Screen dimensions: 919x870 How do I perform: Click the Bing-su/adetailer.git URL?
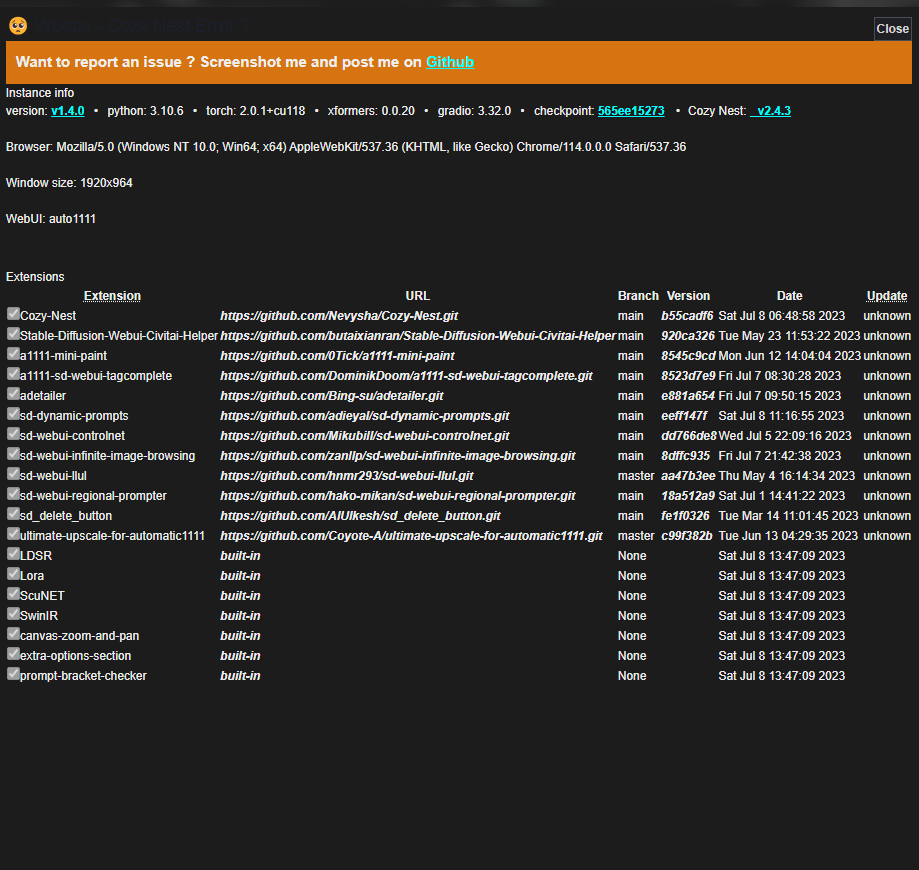(x=332, y=396)
